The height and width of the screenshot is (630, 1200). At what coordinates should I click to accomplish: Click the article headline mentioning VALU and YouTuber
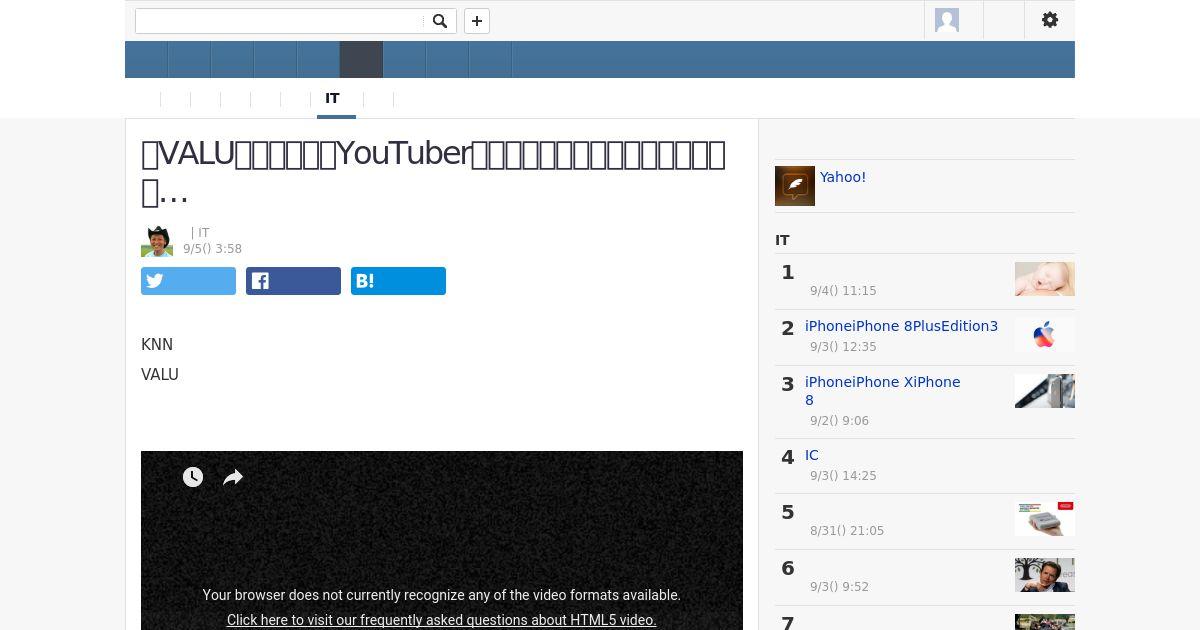point(434,172)
